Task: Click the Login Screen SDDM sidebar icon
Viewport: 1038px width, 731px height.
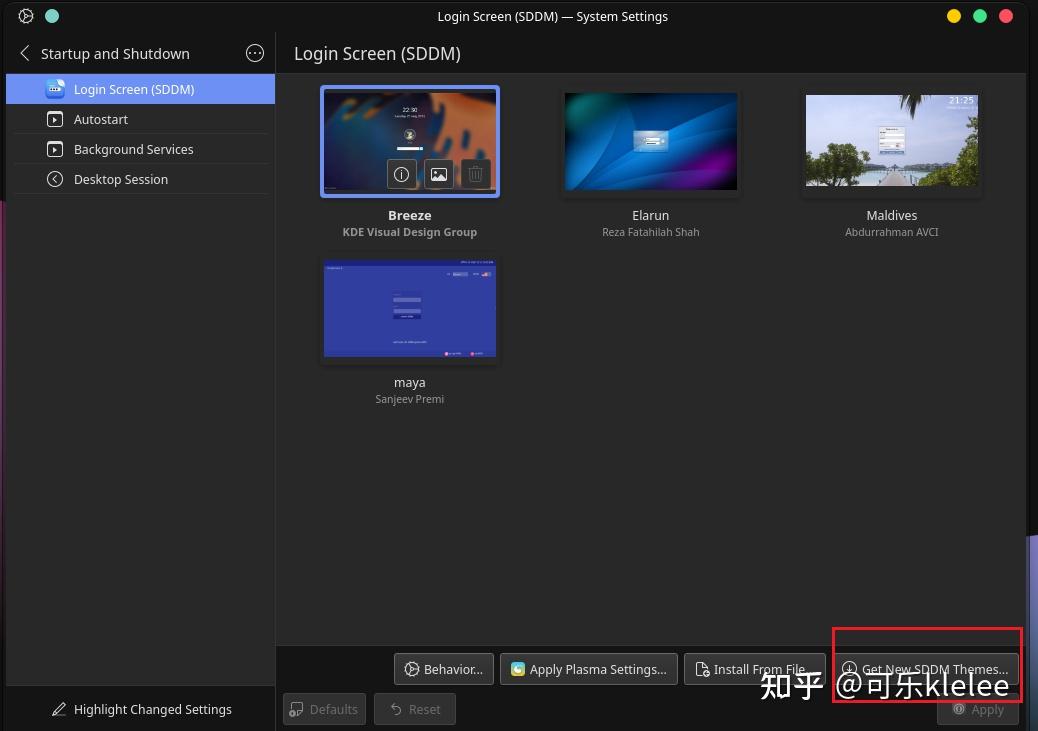Action: [x=55, y=89]
